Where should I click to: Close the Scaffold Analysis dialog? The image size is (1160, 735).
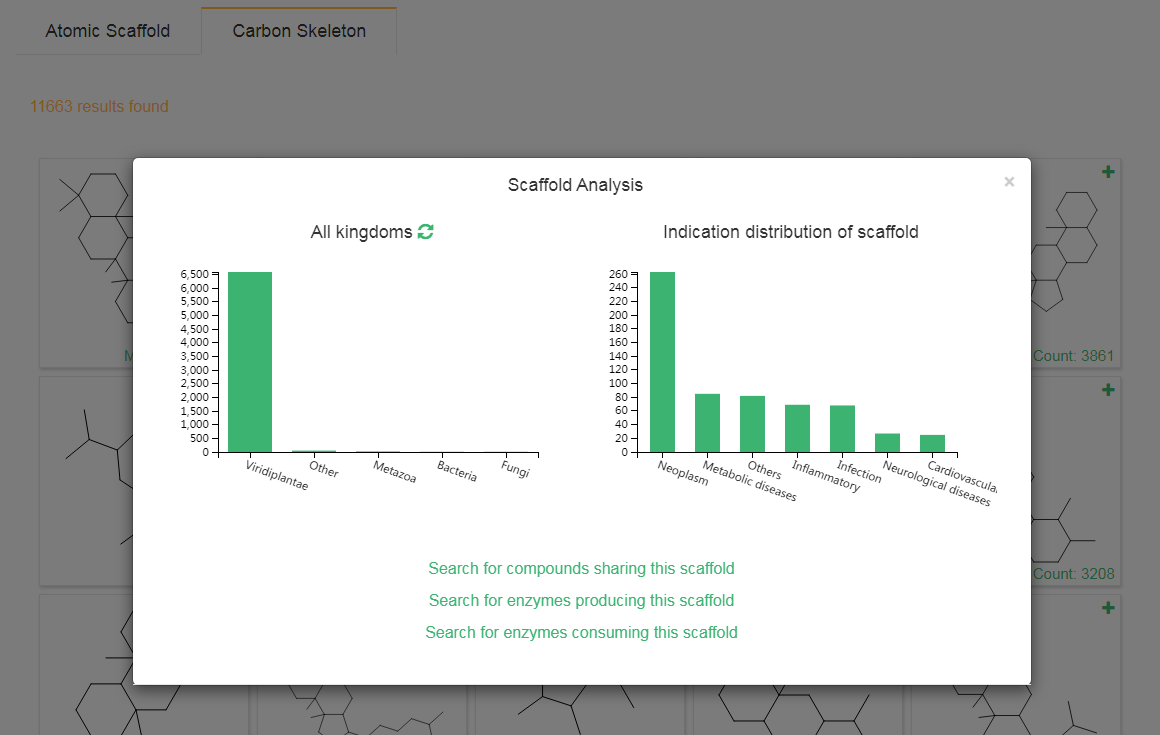(x=1009, y=181)
